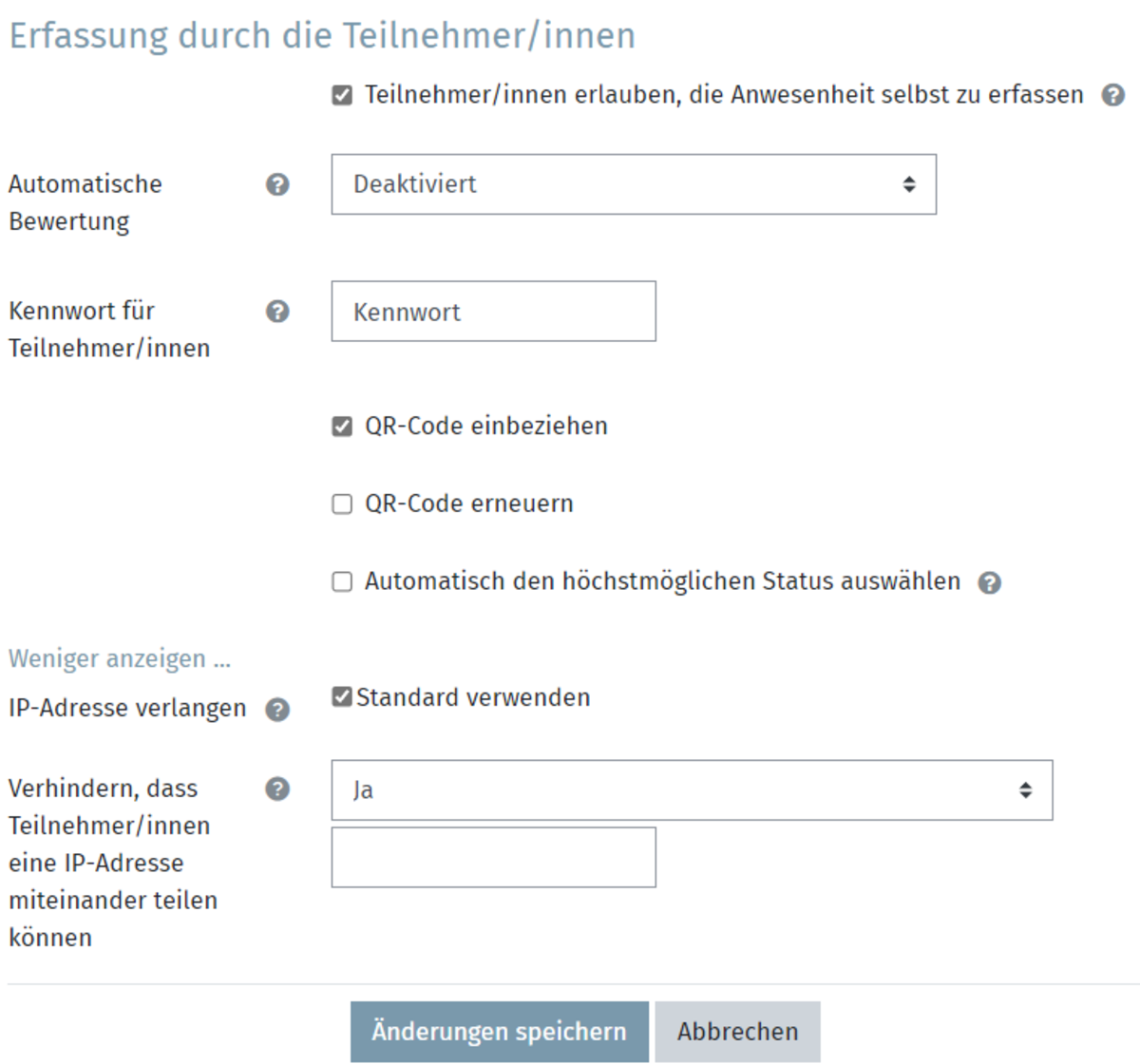Click empty text field below Ja dropdown
This screenshot has height=1064, width=1140.
point(493,857)
